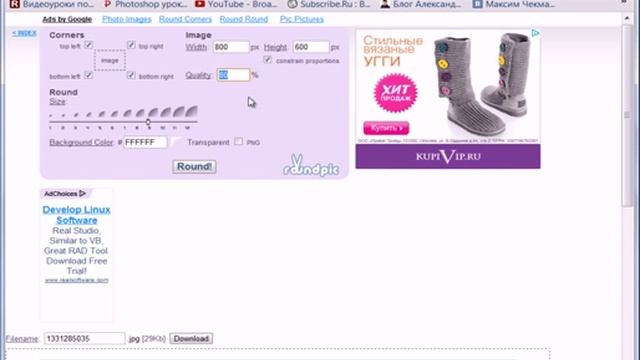640x360 pixels.
Task: Click the Background Color label
Action: point(81,142)
